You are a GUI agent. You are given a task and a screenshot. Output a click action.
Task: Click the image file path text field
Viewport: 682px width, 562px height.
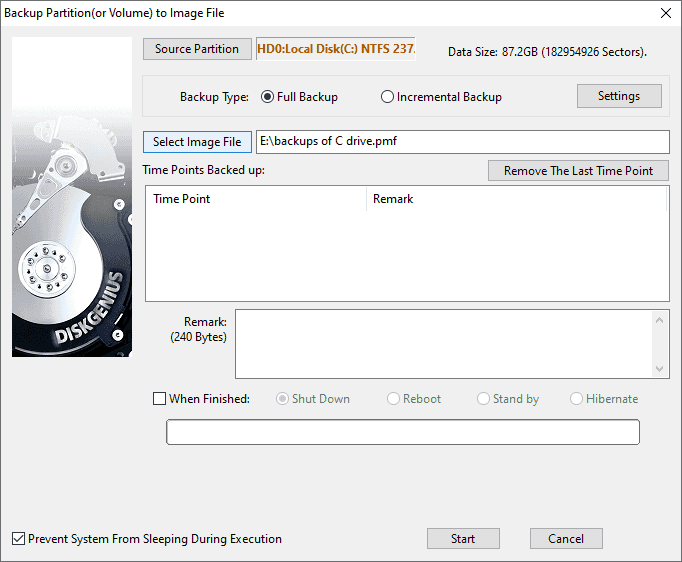pos(462,142)
